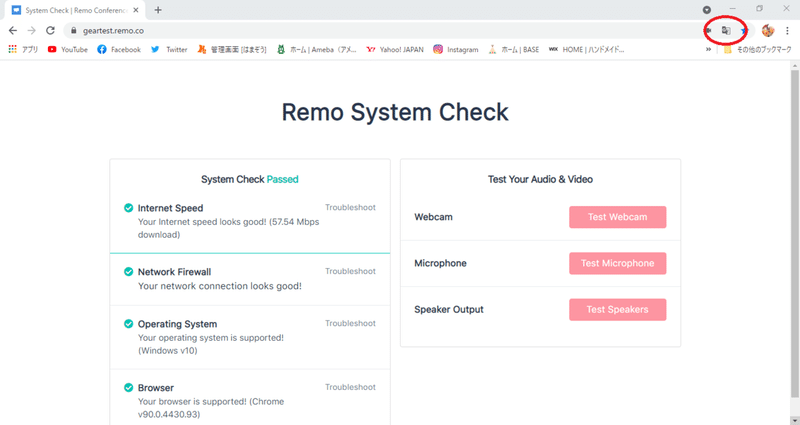The image size is (800, 425).
Task: Open the tab search dropdown arrow
Action: [x=707, y=10]
